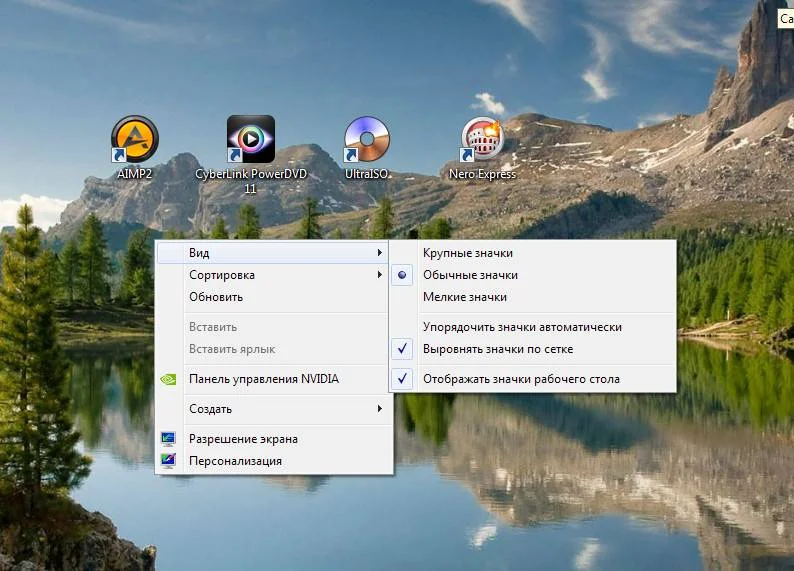794x571 pixels.
Task: Select the Nero Express desktop icon
Action: click(482, 139)
